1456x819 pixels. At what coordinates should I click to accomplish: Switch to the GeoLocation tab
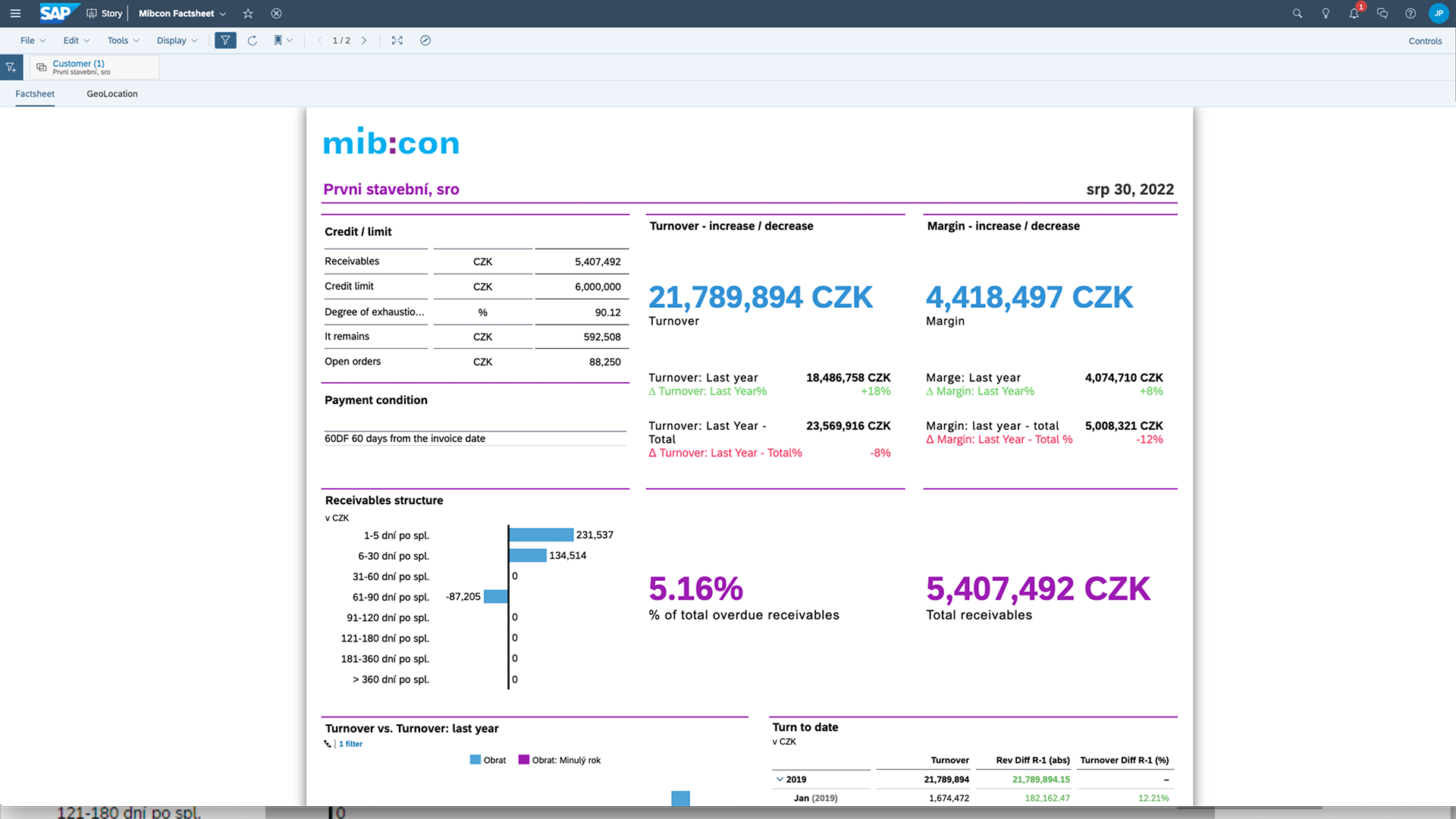click(112, 94)
